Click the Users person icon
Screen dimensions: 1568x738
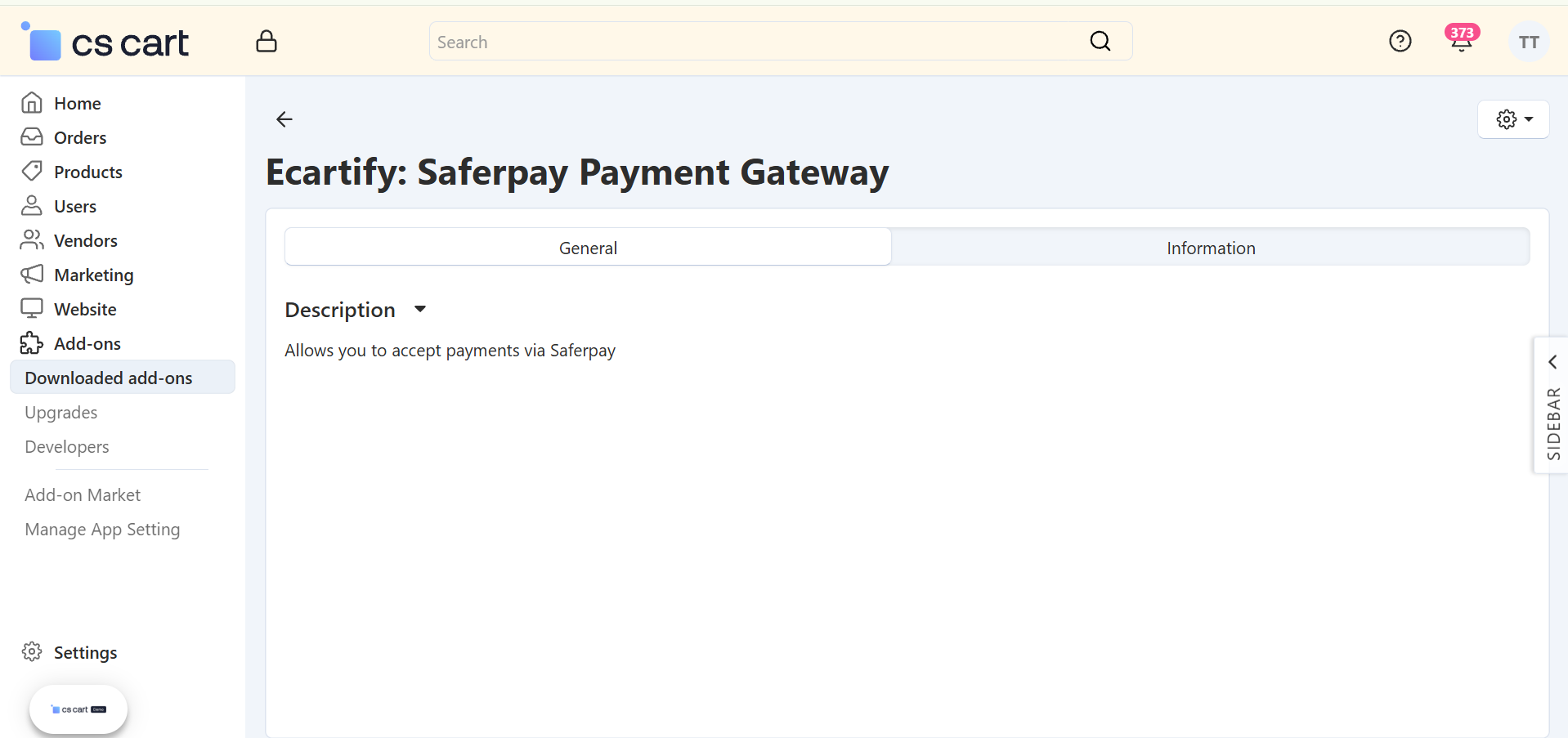[32, 206]
